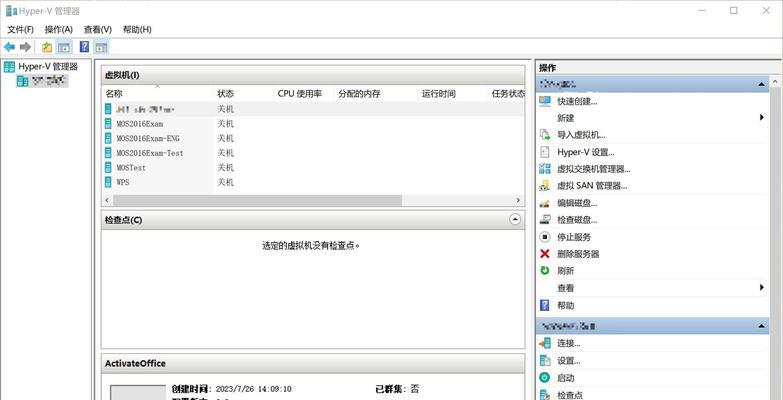Click the green 刷新 icon
The width and height of the screenshot is (783, 400).
(545, 271)
